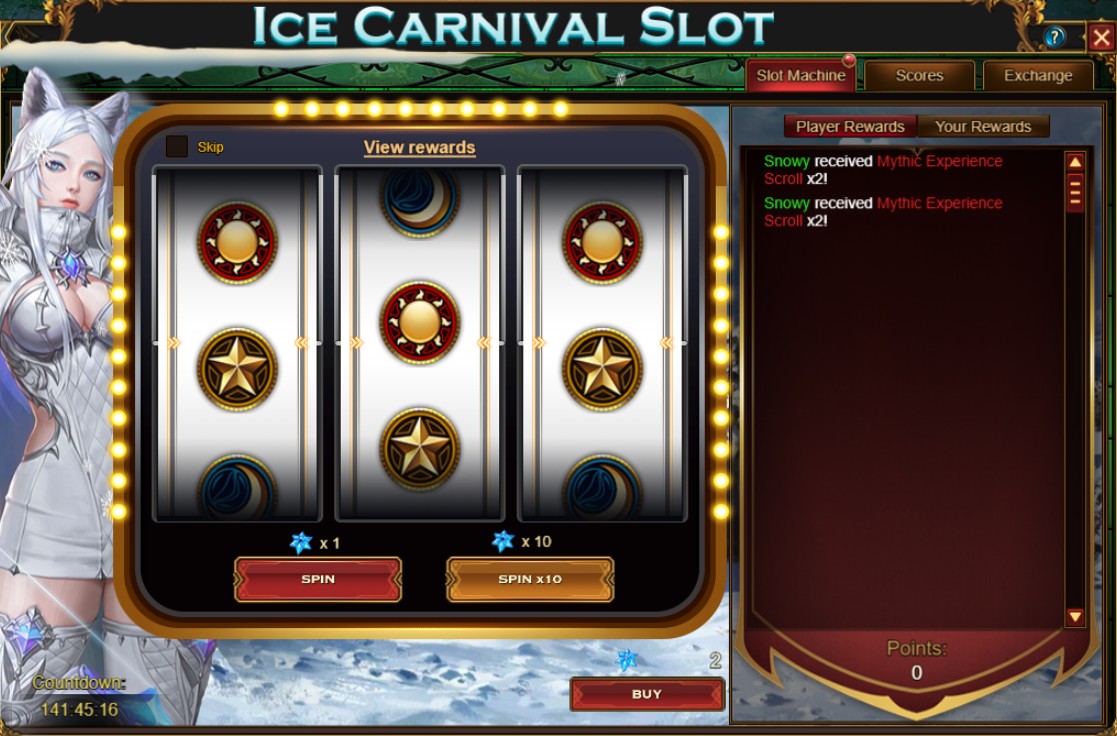
Task: Click the sun symbol in the middle reel center
Action: tap(420, 323)
